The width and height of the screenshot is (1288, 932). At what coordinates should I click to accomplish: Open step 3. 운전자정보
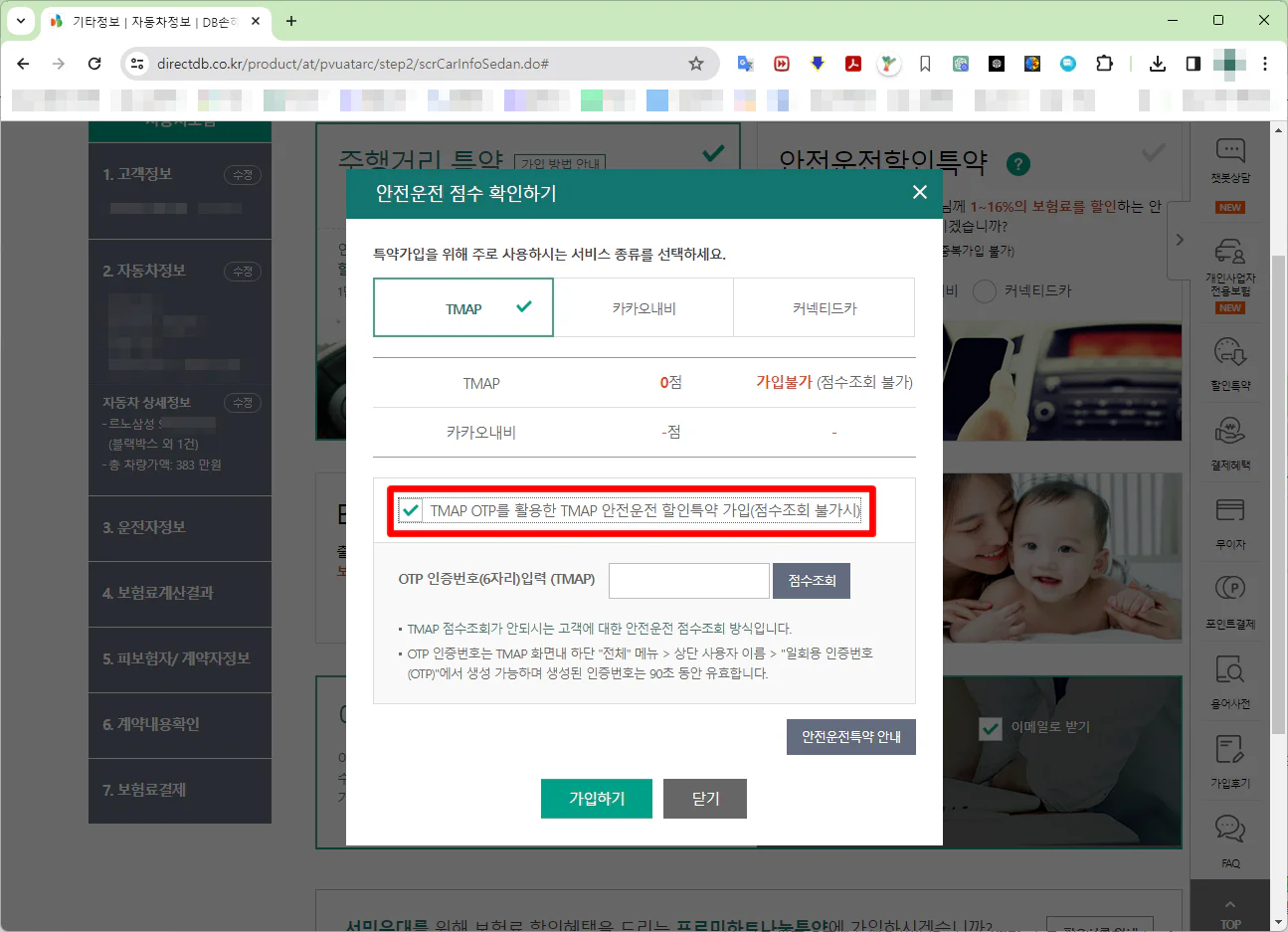pos(180,528)
